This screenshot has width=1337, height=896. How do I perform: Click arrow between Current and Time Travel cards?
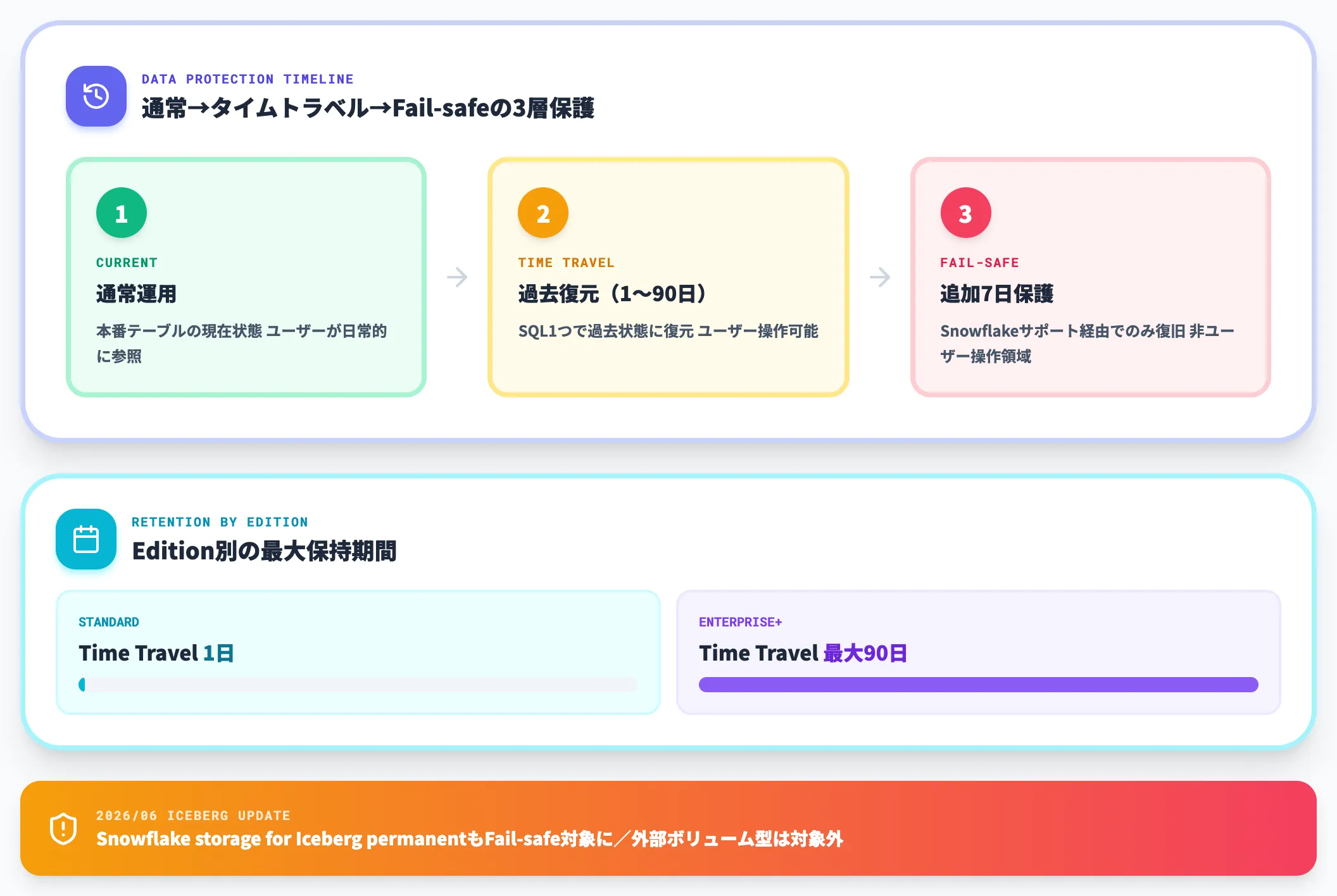pos(457,277)
